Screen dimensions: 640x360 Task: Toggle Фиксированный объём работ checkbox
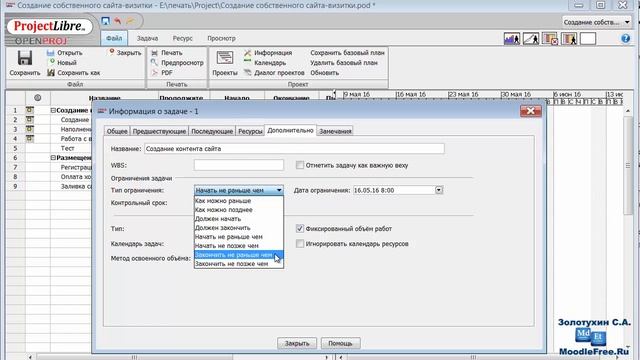point(300,229)
